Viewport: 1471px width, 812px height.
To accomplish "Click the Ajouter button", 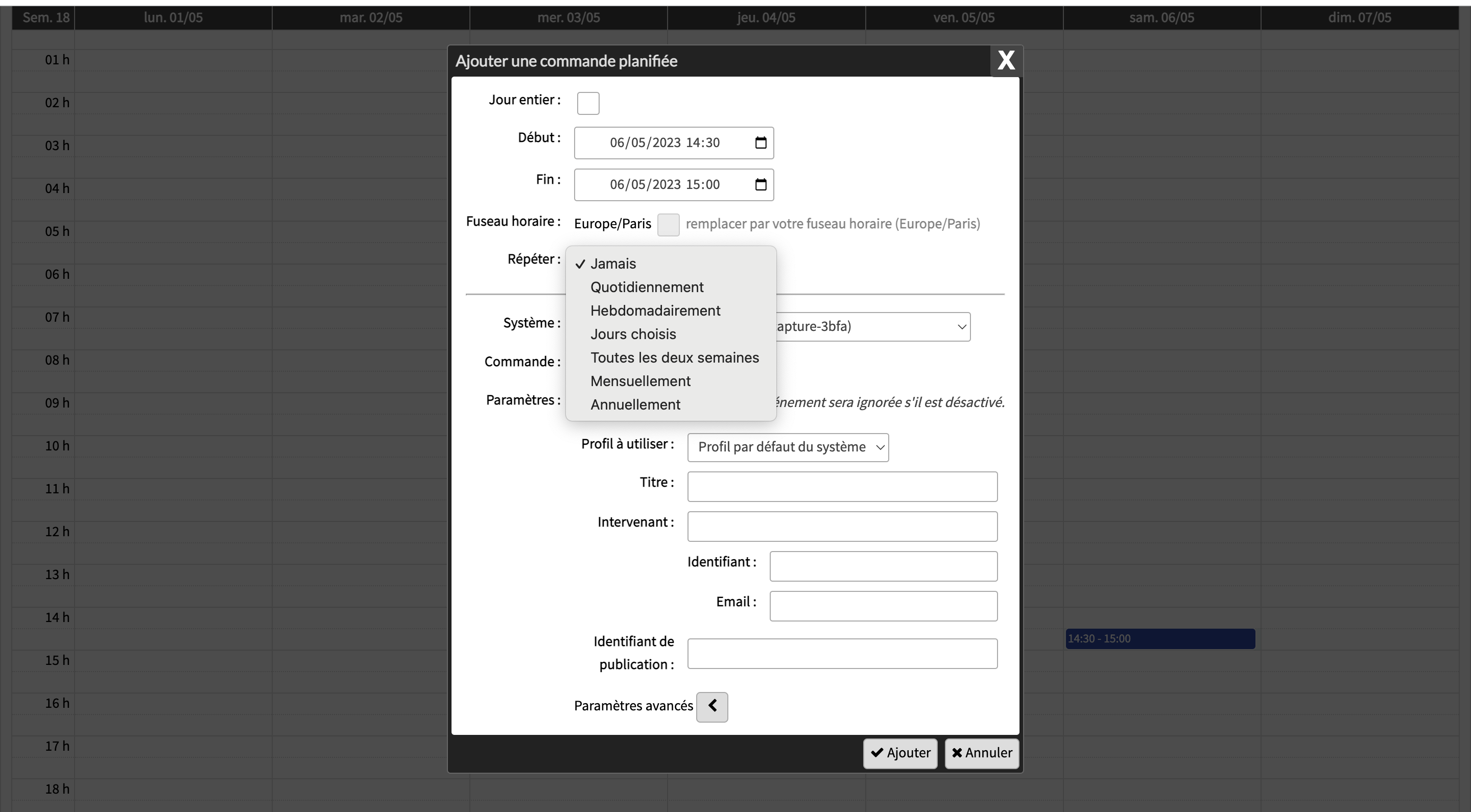I will click(900, 753).
